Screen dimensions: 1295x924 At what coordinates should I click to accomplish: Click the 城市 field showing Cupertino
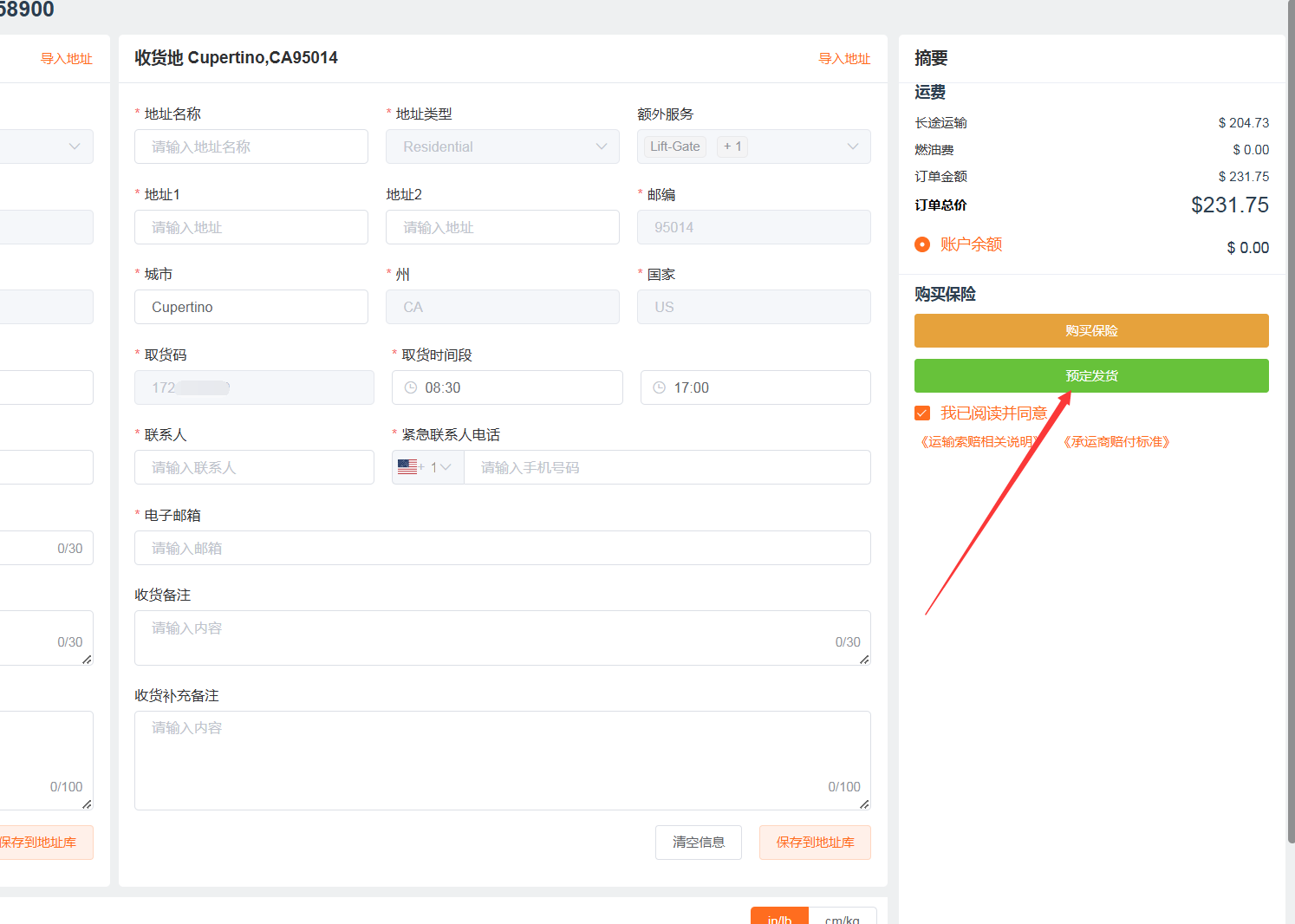(x=251, y=307)
